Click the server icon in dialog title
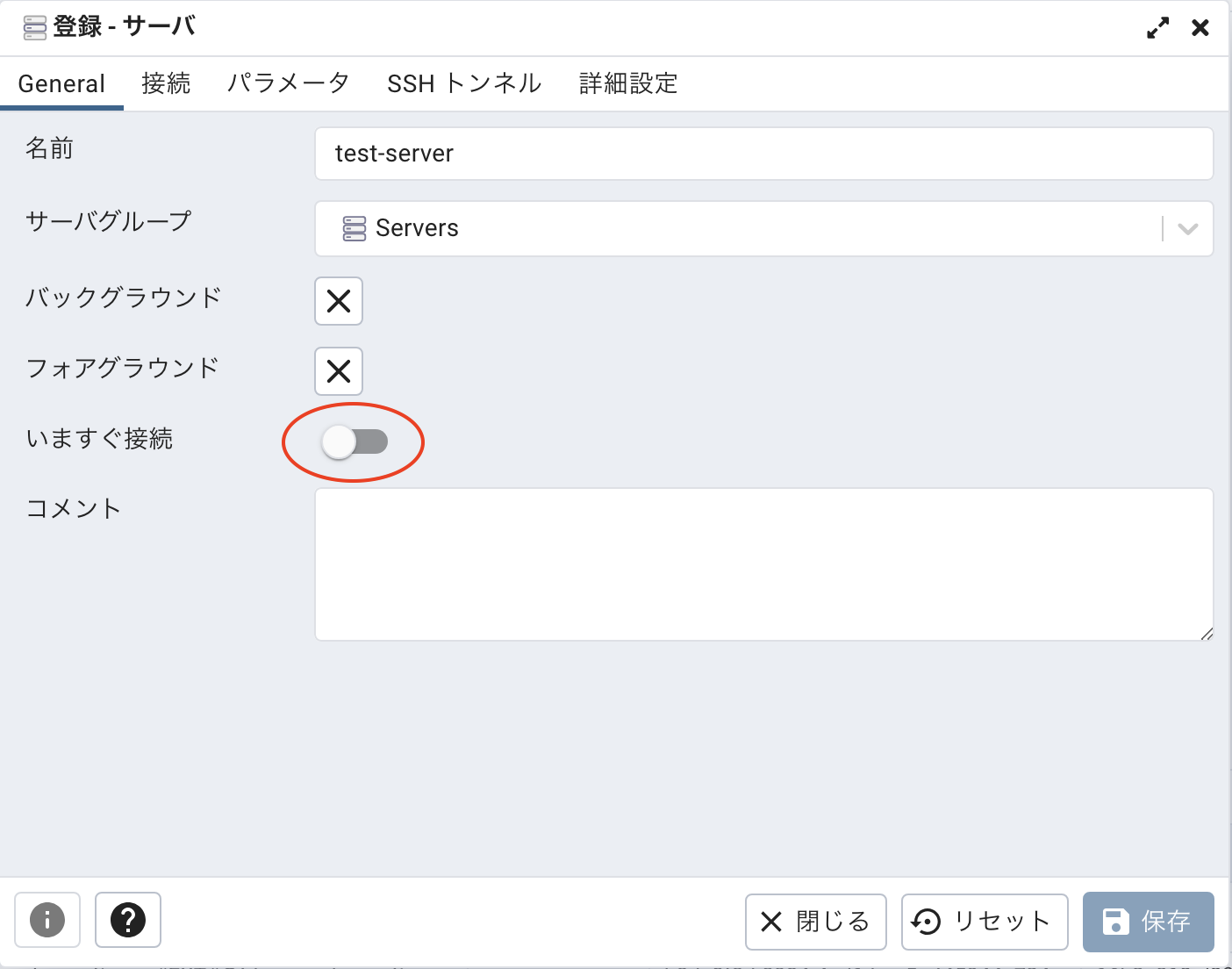1232x969 pixels. coord(35,28)
